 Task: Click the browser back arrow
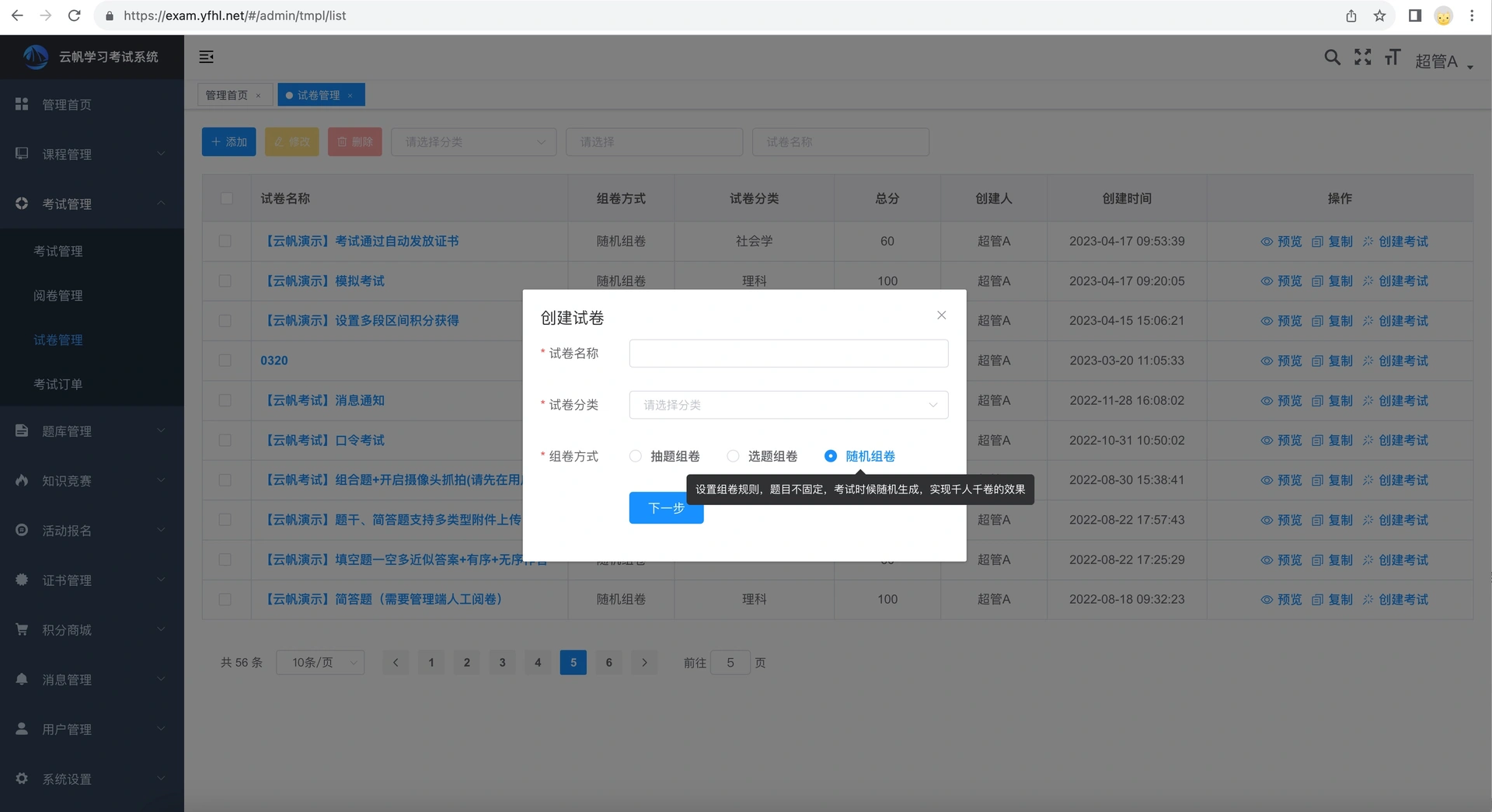[x=17, y=16]
